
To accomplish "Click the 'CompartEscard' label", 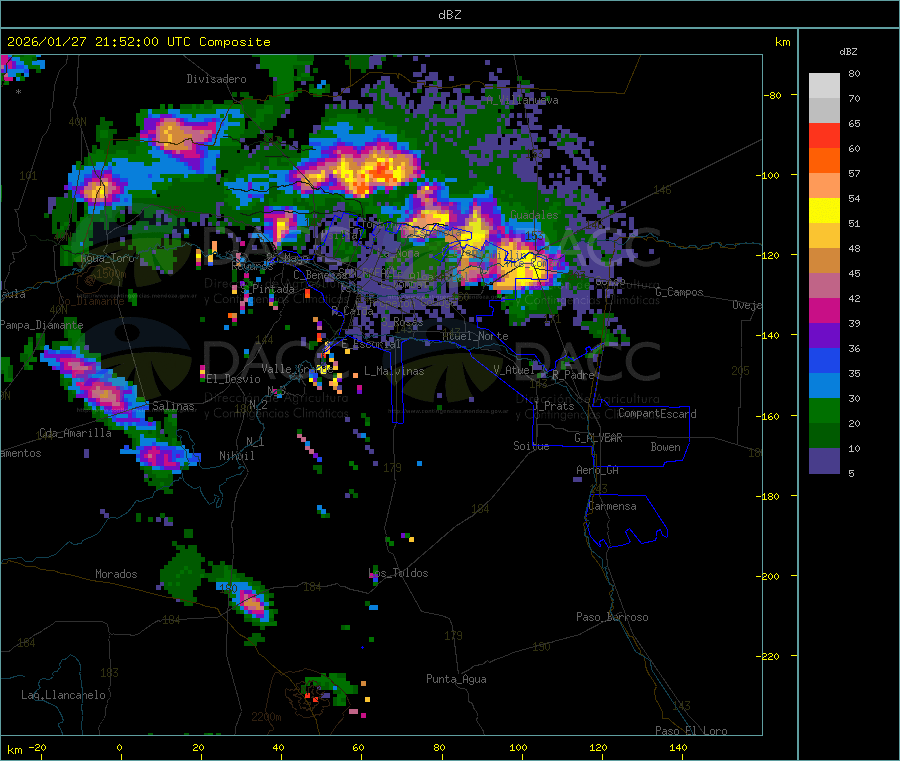I will click(x=657, y=414).
